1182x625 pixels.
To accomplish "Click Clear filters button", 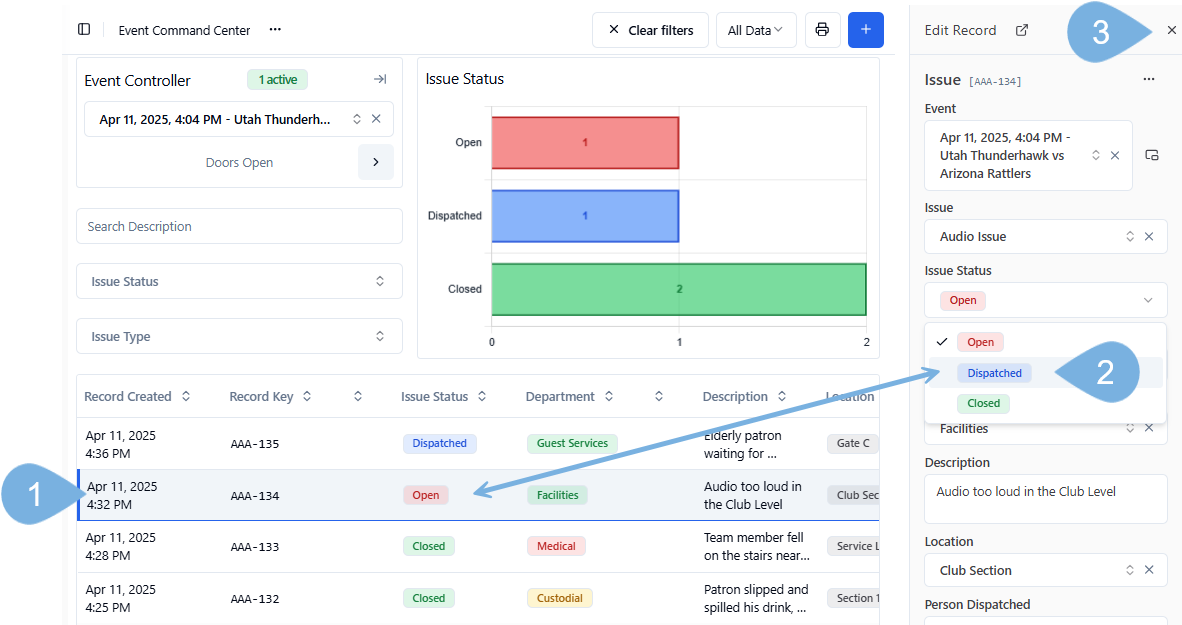I will point(651,30).
